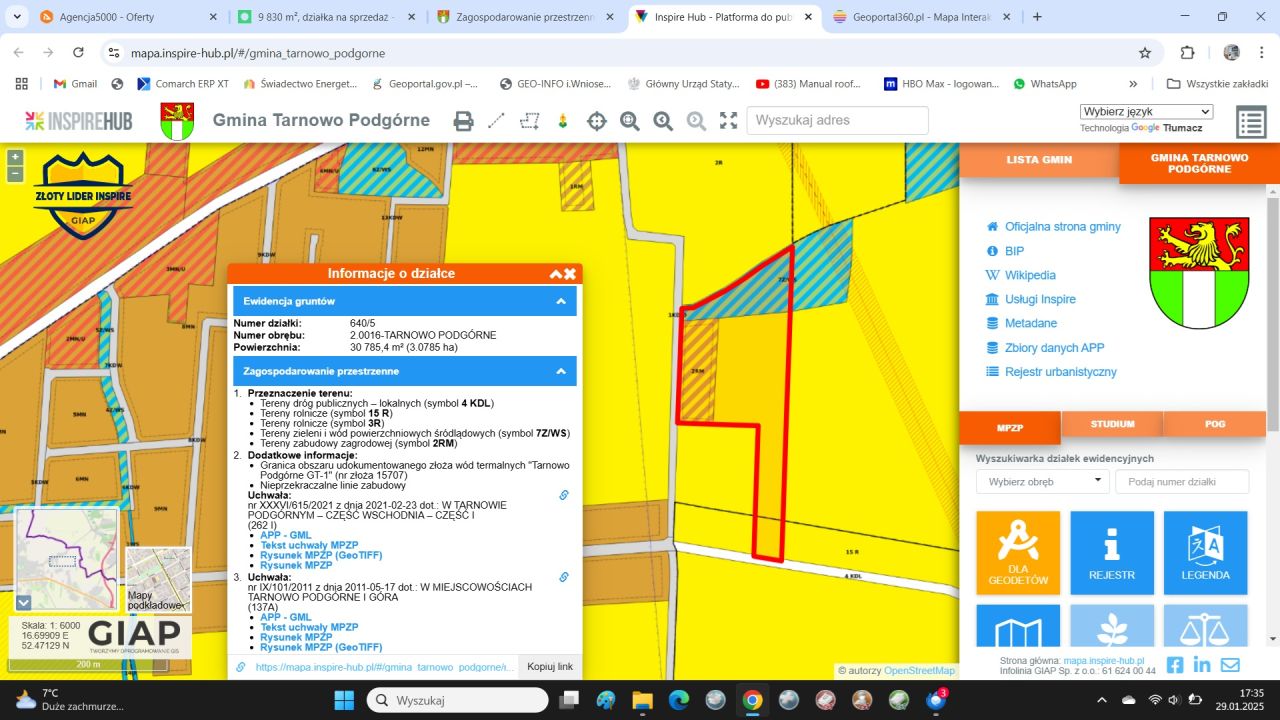Image resolution: width=1280 pixels, height=720 pixels.
Task: Click link icon beside first Uchwała
Action: click(x=564, y=495)
